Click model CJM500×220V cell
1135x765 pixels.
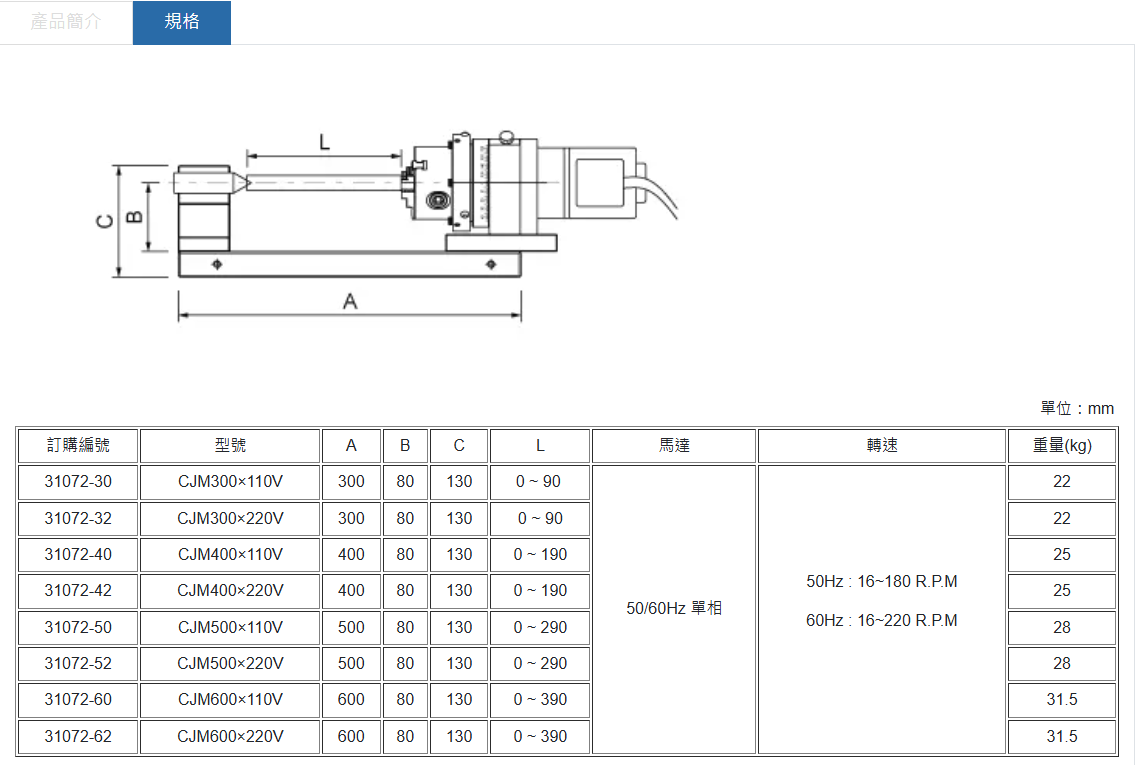(x=230, y=664)
